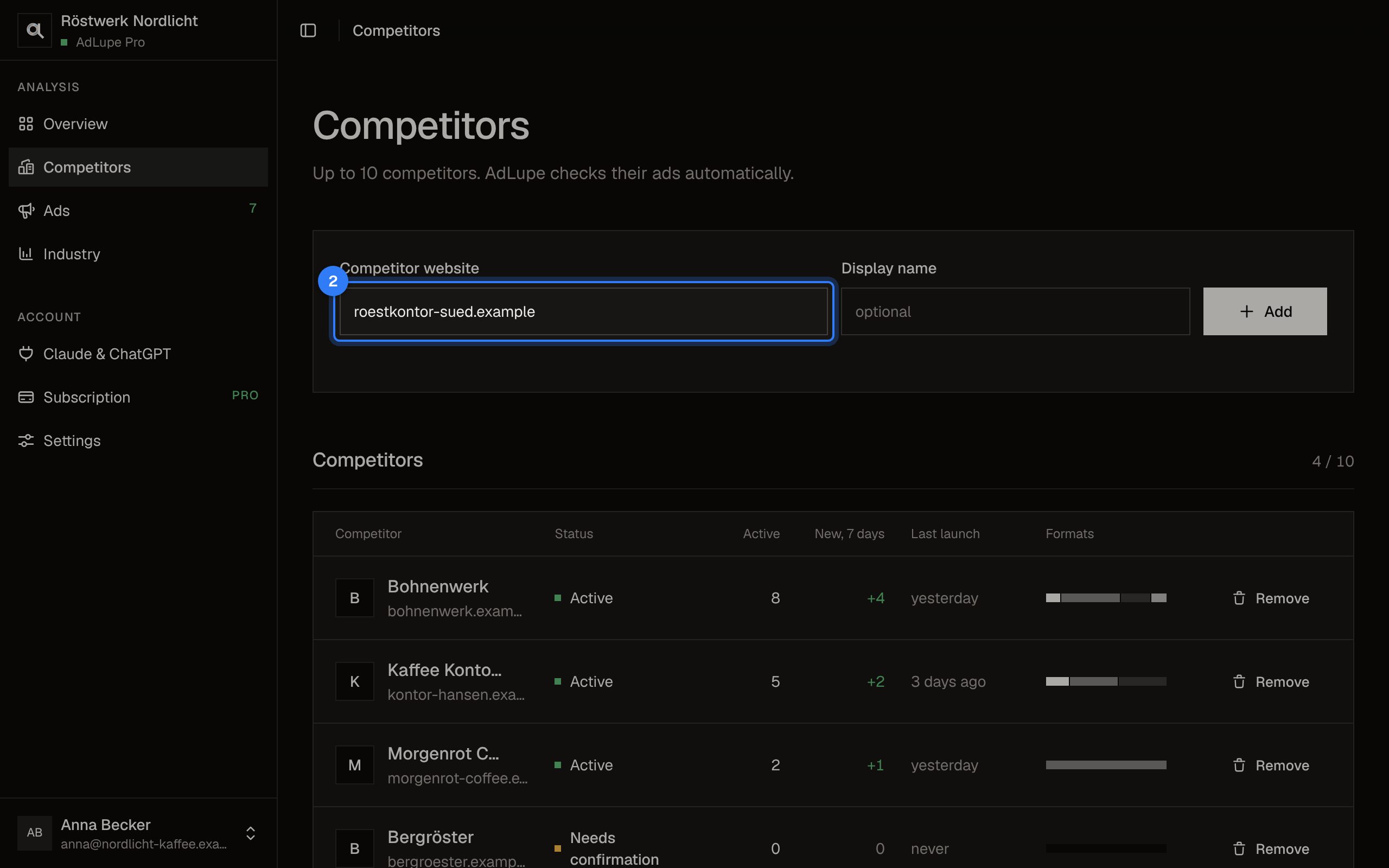Viewport: 1389px width, 868px height.
Task: Click the Kaffee Konto formats bar
Action: point(1105,681)
